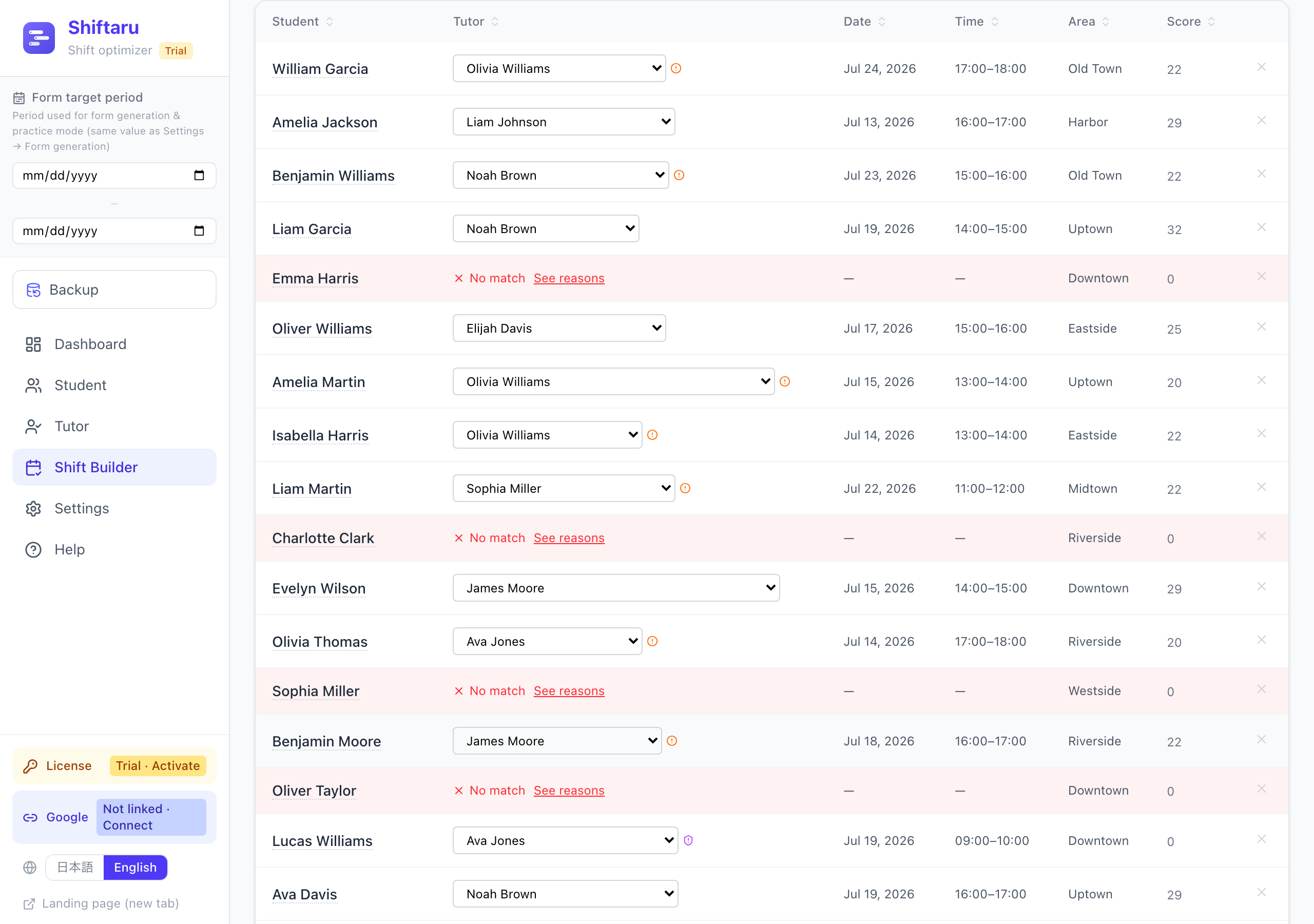Click warning icon next to William Garcia's tutor

676,68
